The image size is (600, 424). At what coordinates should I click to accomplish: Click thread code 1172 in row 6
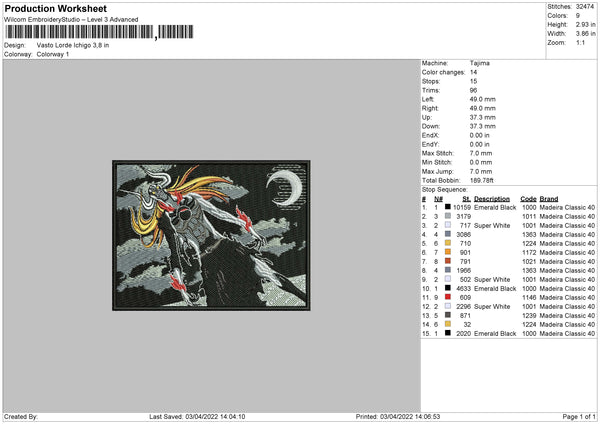[529, 253]
